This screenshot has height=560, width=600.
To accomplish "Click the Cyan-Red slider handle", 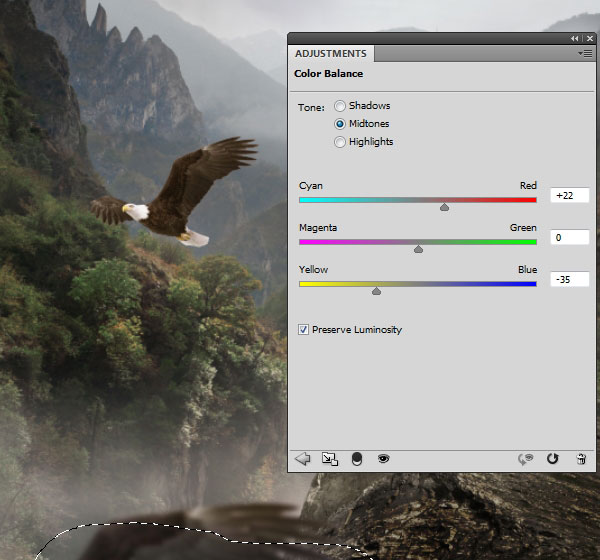I will coord(444,207).
